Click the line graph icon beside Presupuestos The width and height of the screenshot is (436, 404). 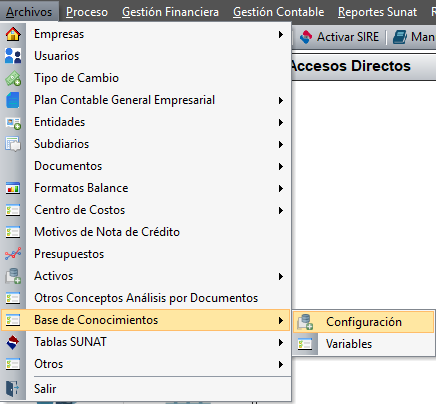point(13,254)
